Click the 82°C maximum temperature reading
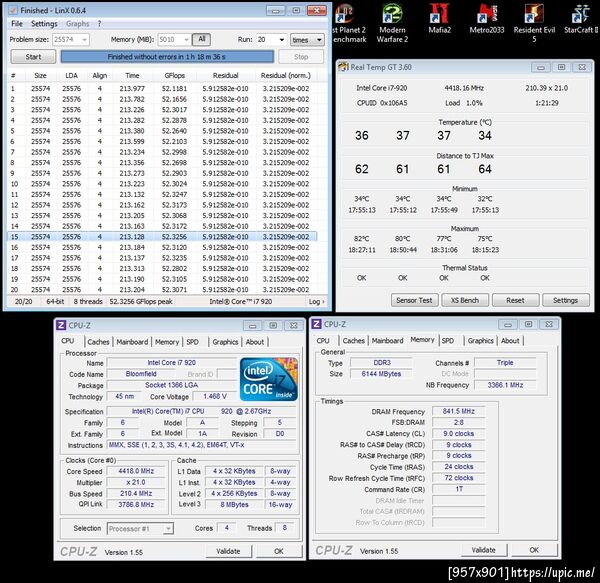 [x=362, y=239]
